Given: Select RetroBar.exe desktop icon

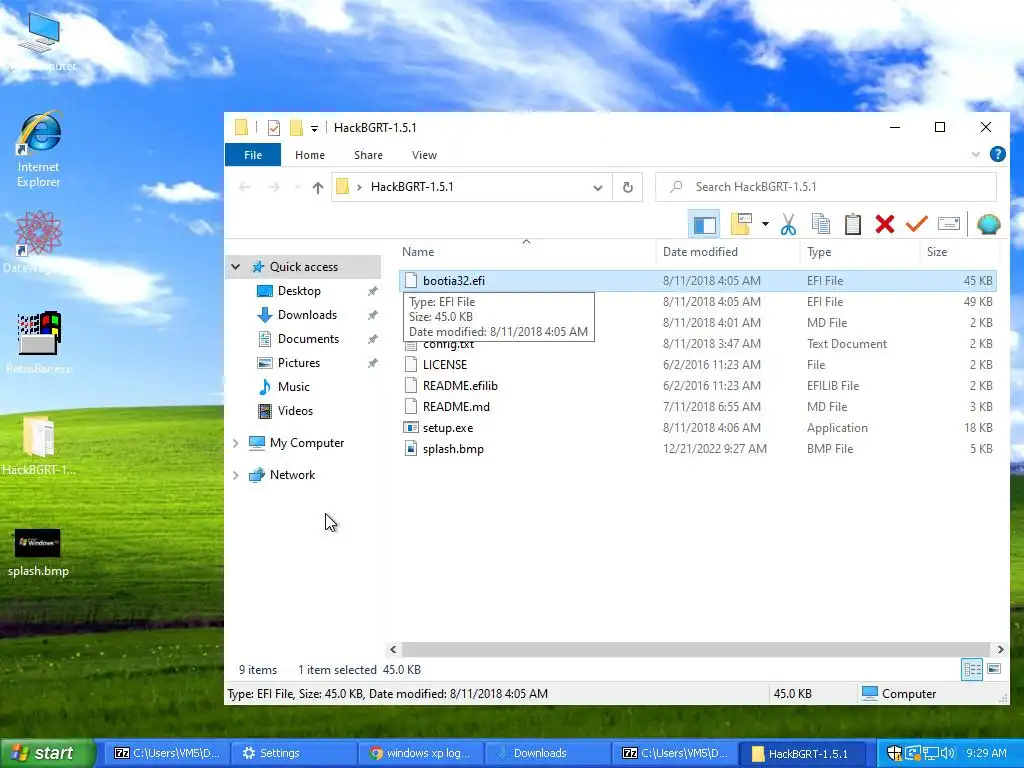Looking at the screenshot, I should coord(39,342).
